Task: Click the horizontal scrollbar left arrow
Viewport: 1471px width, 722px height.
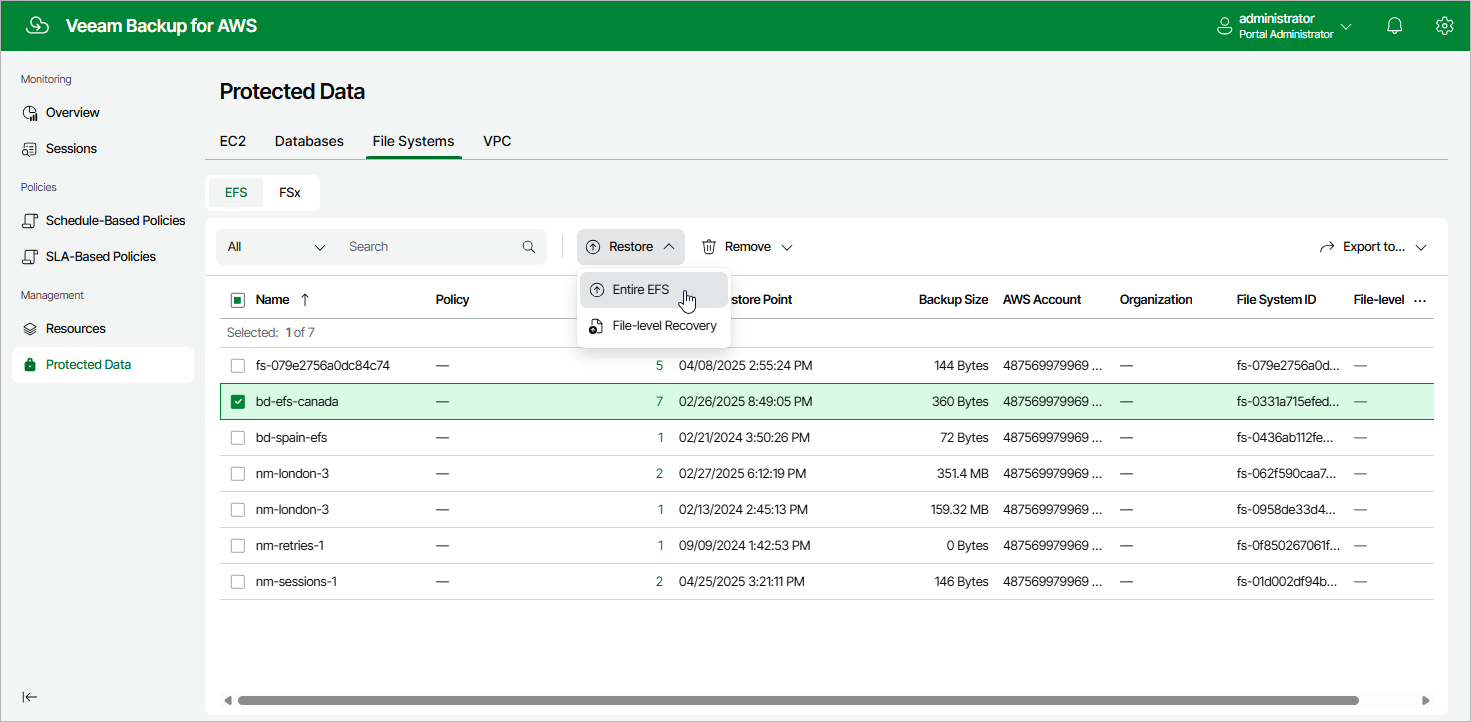Action: tap(228, 701)
